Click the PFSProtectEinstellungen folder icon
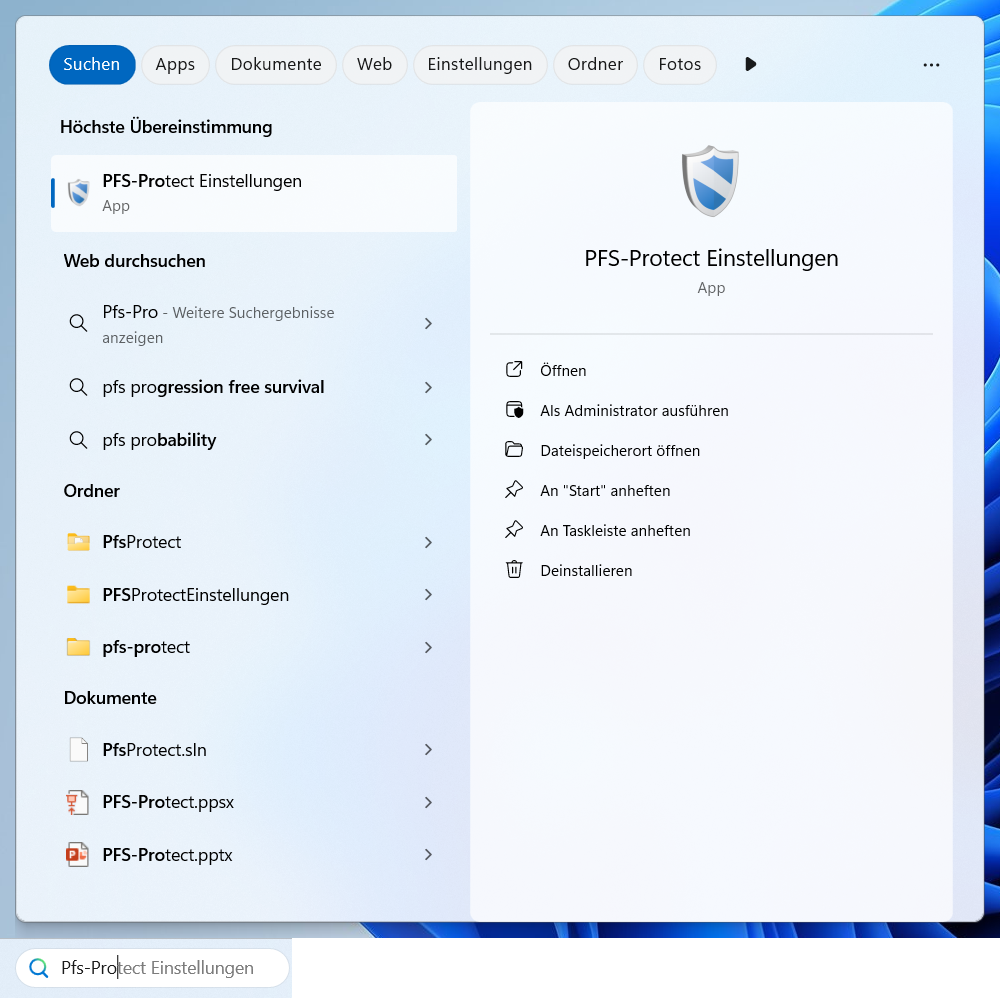 (x=78, y=595)
